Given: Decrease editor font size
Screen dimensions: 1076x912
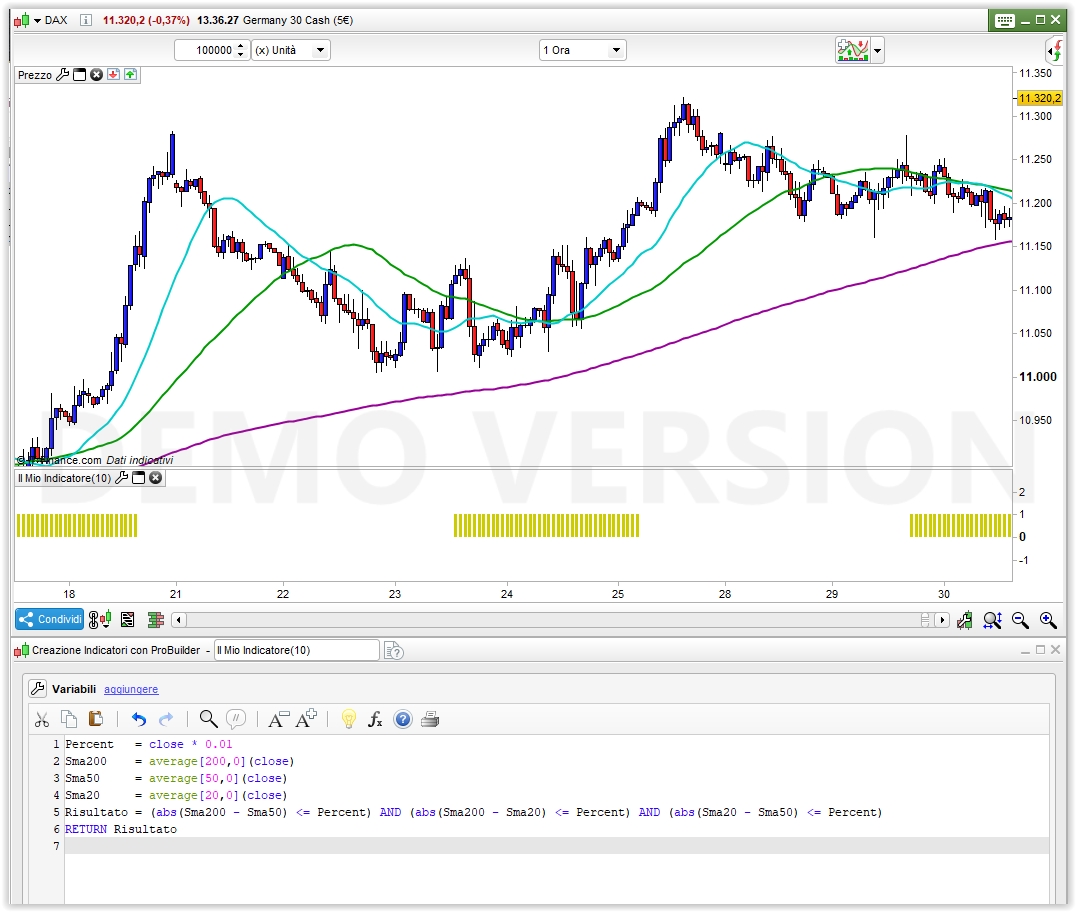Looking at the screenshot, I should [x=278, y=719].
